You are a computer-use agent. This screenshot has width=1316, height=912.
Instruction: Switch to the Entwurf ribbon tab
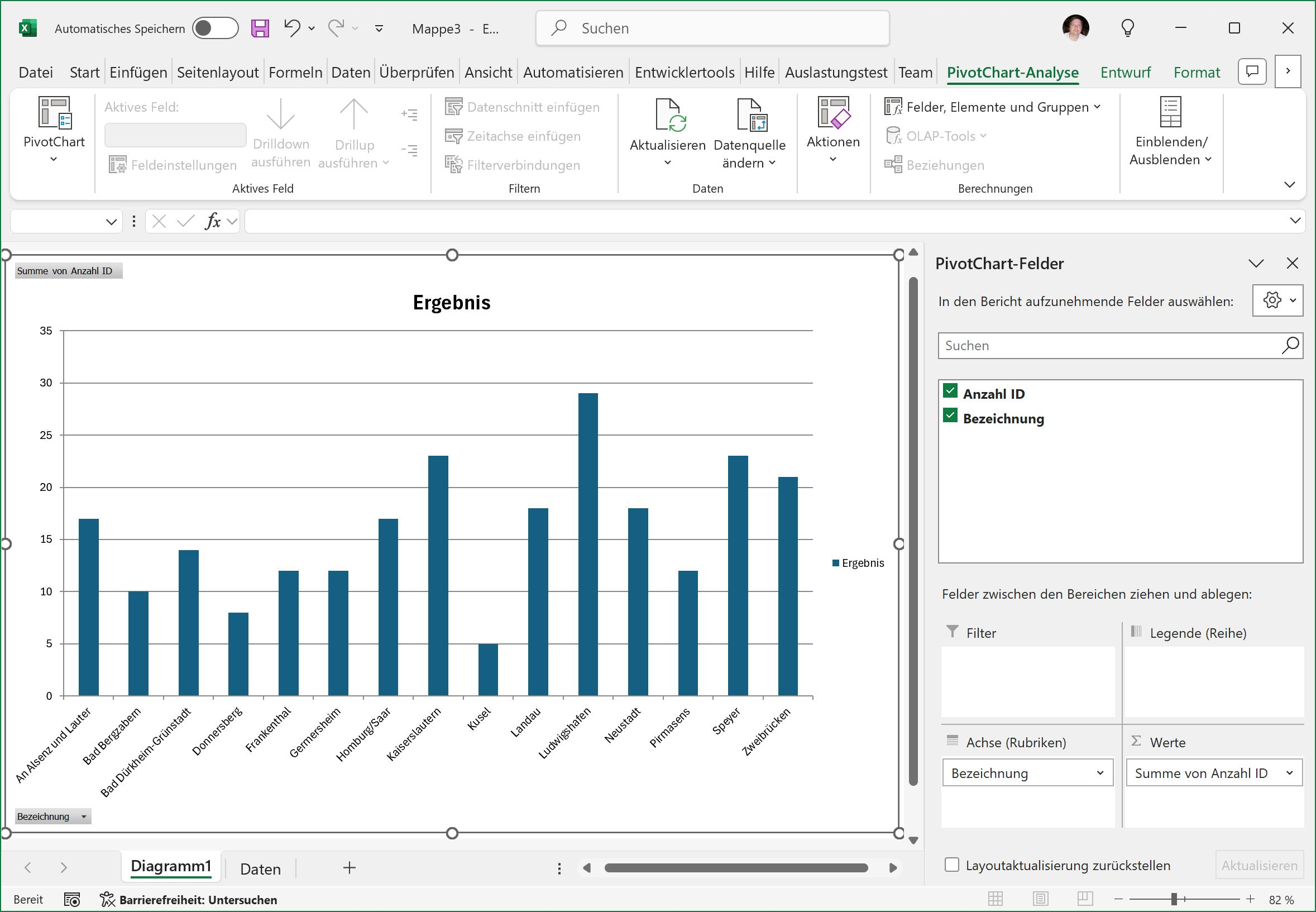tap(1124, 73)
